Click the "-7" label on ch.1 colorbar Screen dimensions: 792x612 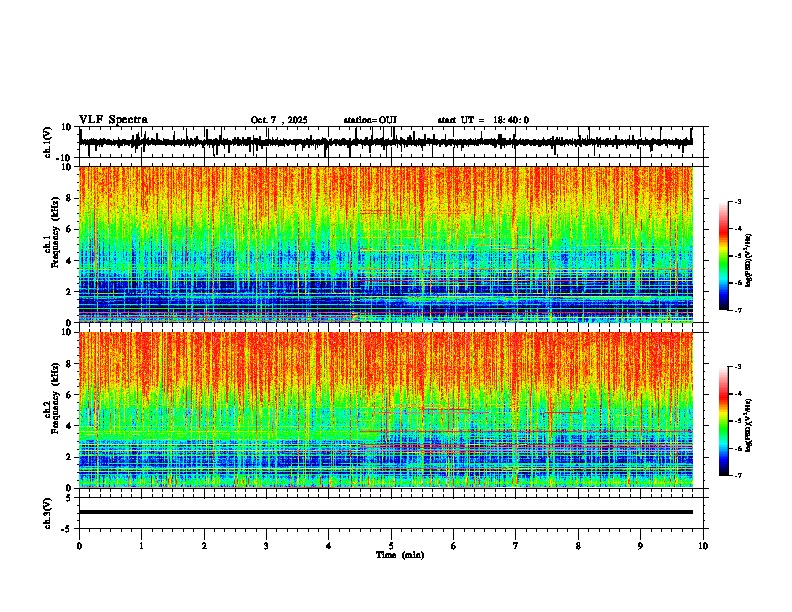pos(737,310)
